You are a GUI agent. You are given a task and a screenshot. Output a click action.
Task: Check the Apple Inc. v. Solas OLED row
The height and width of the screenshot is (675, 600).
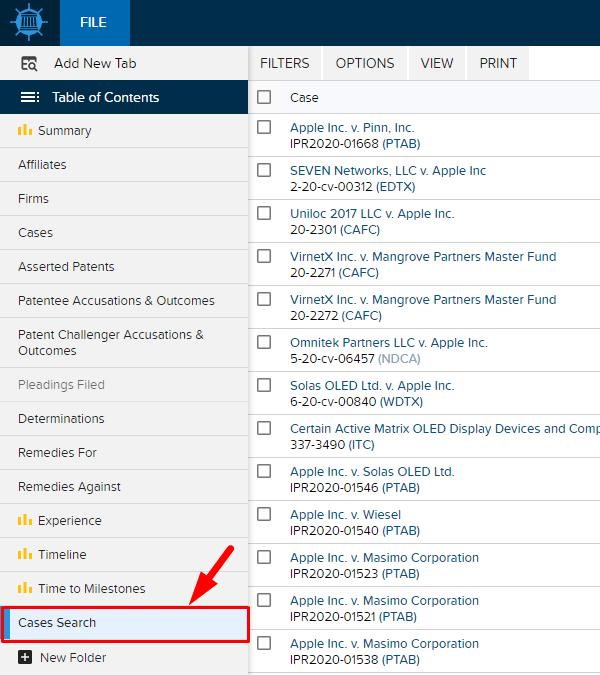pos(264,471)
